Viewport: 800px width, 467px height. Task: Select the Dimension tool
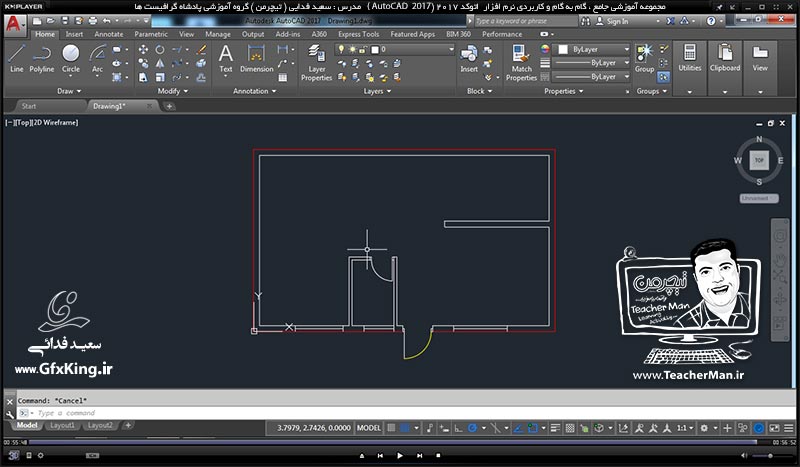256,58
